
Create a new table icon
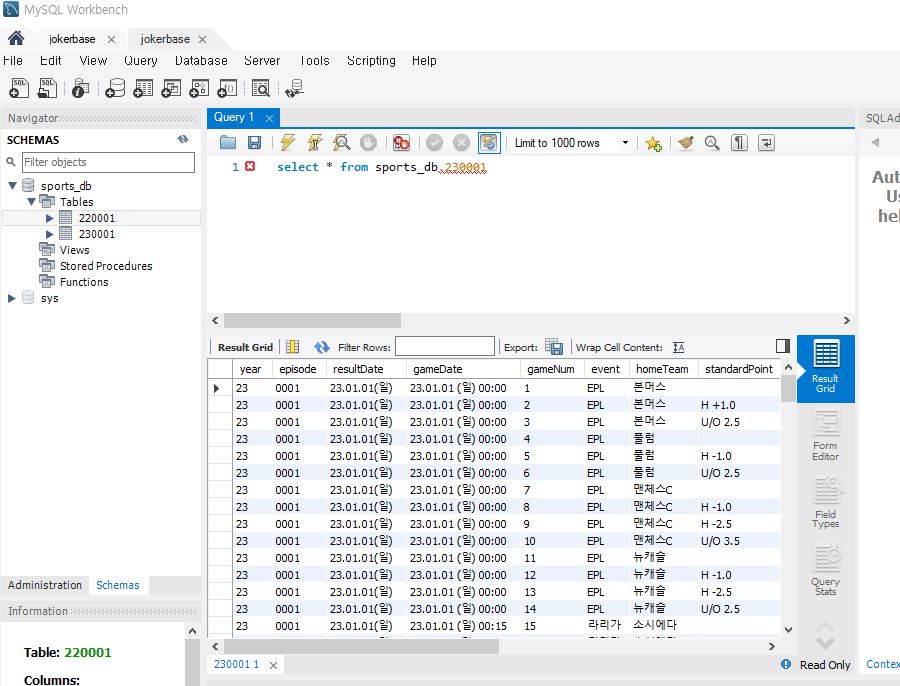coord(143,88)
